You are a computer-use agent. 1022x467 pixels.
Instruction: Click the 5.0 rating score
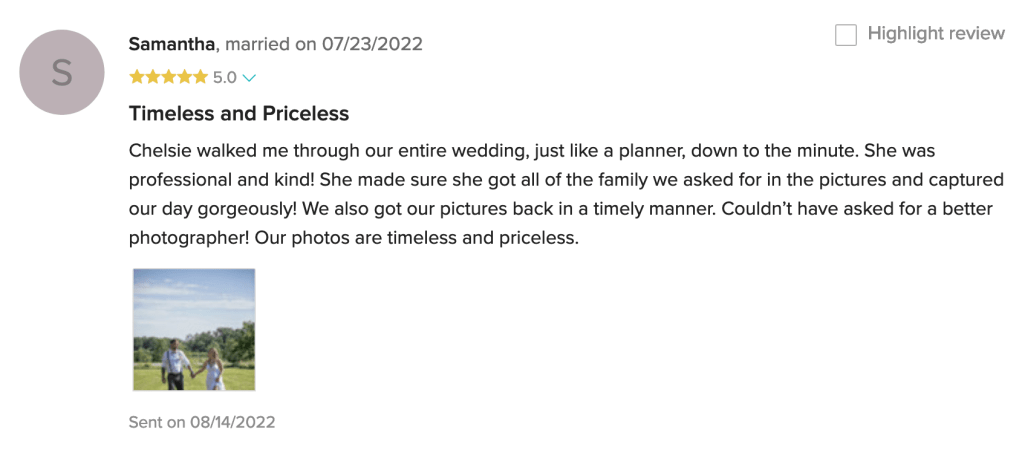tap(224, 77)
